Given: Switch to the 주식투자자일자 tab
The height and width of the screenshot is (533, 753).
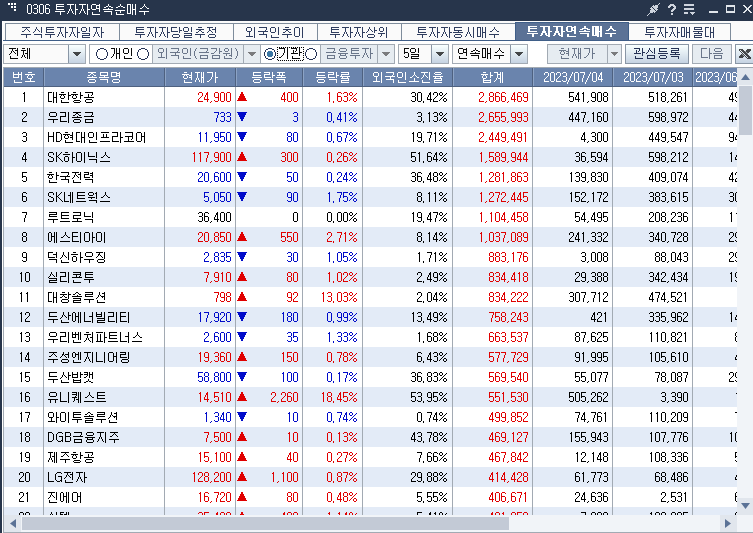Looking at the screenshot, I should tap(62, 32).
